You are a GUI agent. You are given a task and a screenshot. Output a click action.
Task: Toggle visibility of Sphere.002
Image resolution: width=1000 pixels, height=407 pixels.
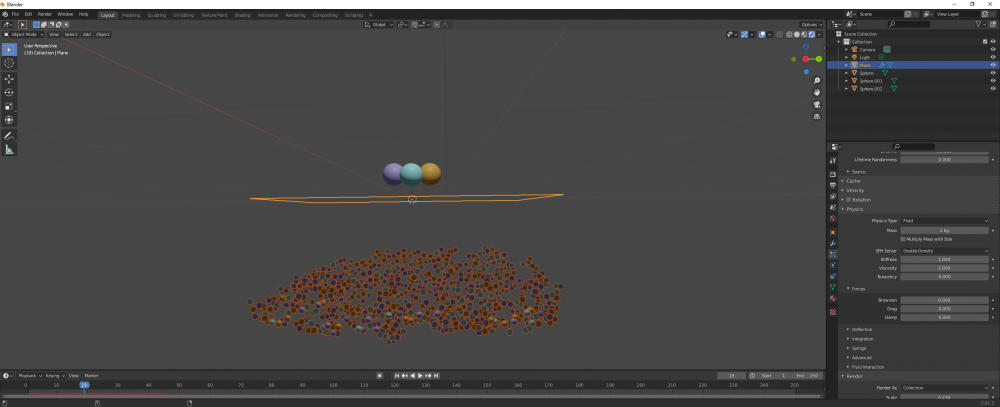(x=993, y=89)
